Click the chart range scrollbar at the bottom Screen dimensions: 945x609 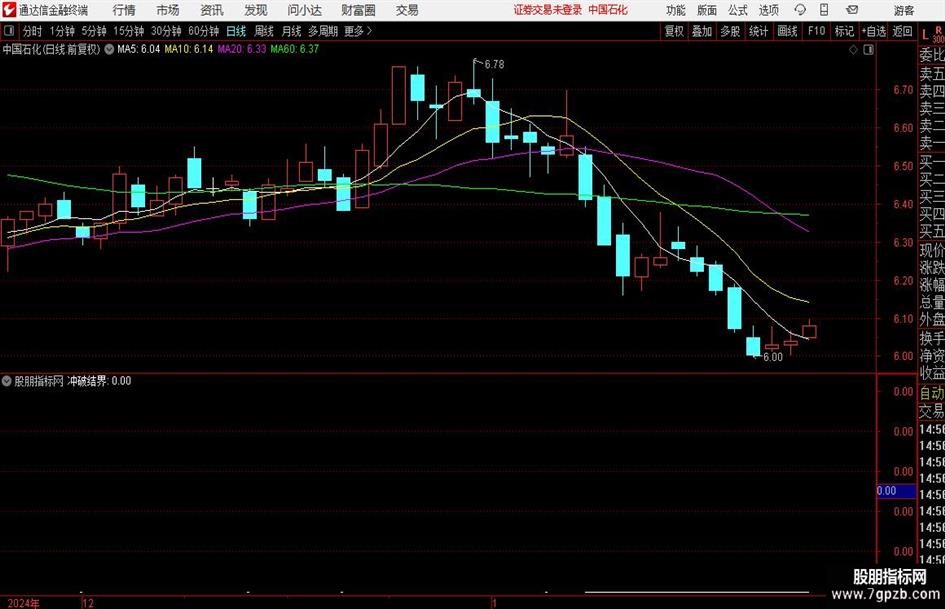[697, 592]
